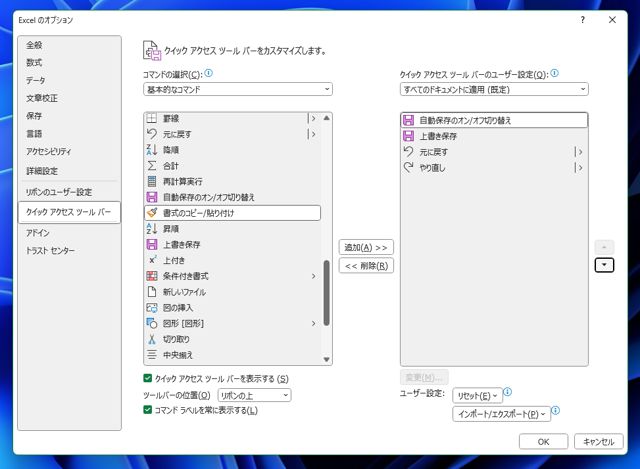Select the undo icon in right toolbar list
640x469 pixels.
409,152
